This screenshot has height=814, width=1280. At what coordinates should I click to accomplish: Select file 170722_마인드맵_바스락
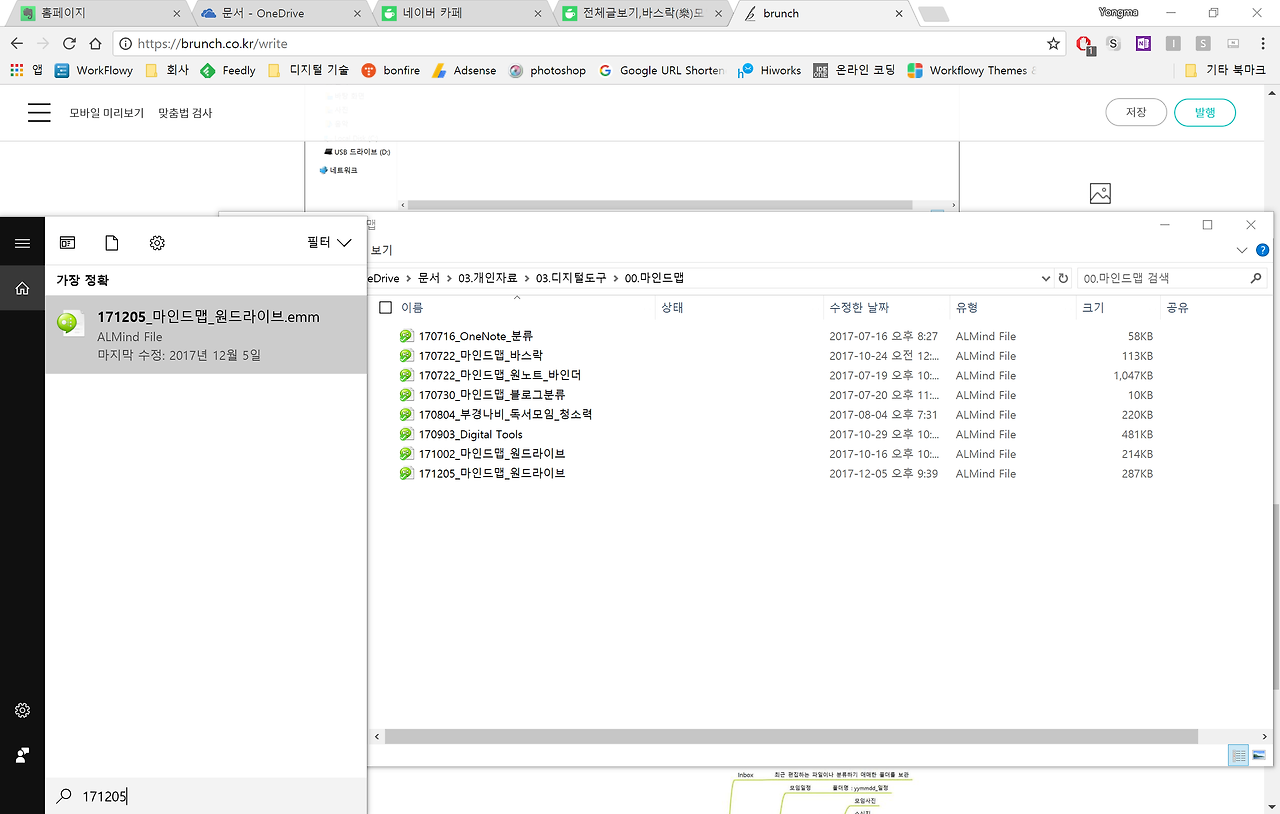[x=481, y=356]
